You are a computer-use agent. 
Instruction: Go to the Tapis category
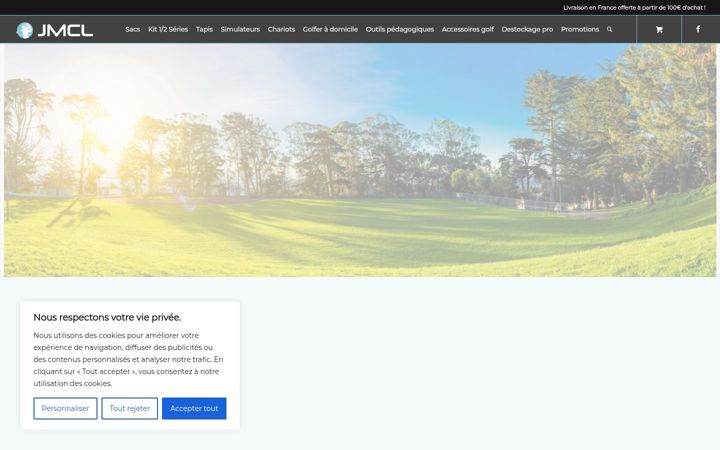pos(204,29)
